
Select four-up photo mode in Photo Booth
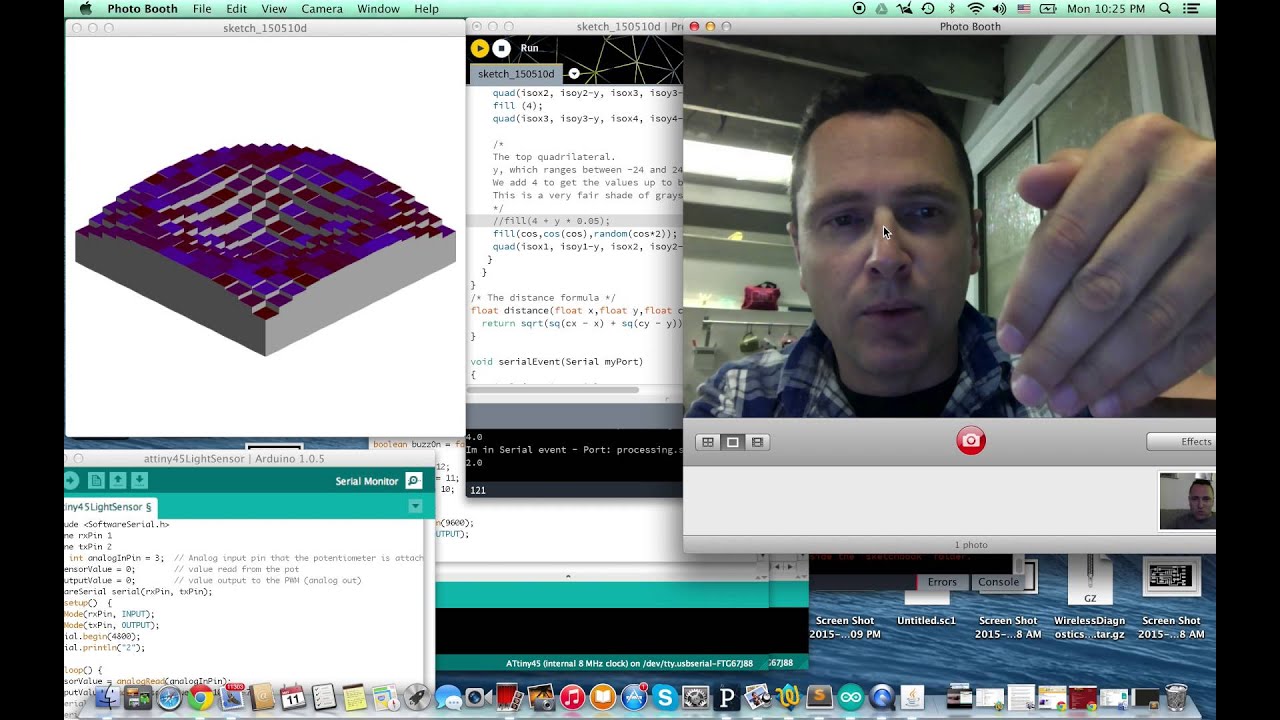pos(708,442)
